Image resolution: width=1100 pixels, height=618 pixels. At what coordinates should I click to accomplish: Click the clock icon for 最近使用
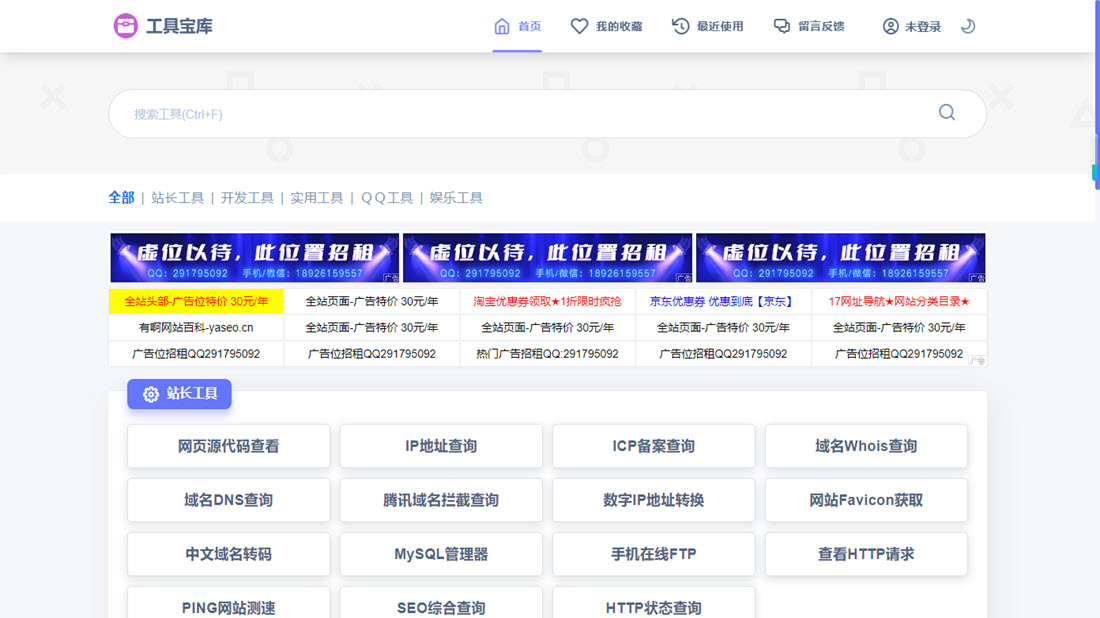681,26
